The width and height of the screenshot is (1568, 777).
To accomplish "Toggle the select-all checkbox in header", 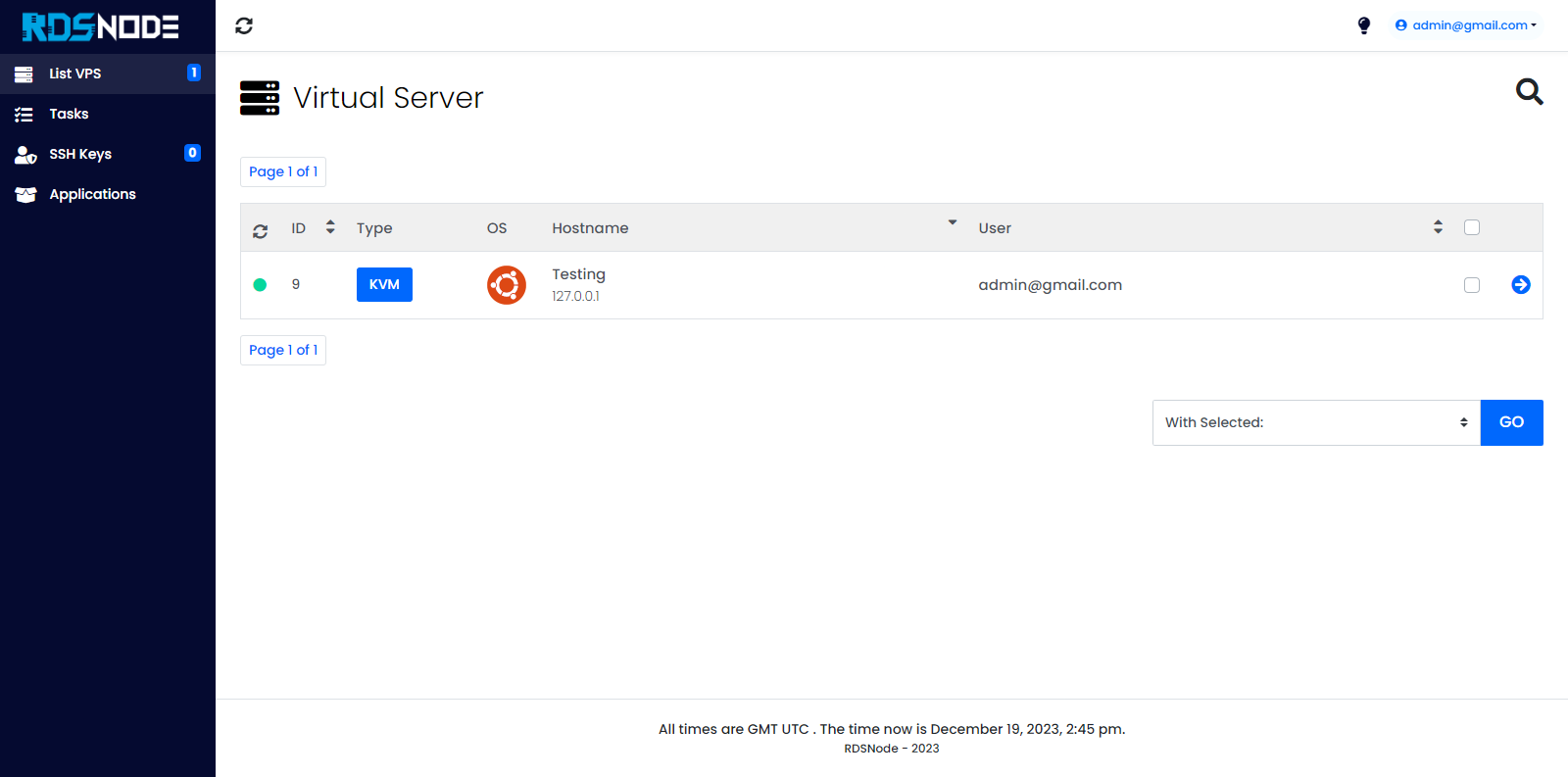I will 1471,227.
